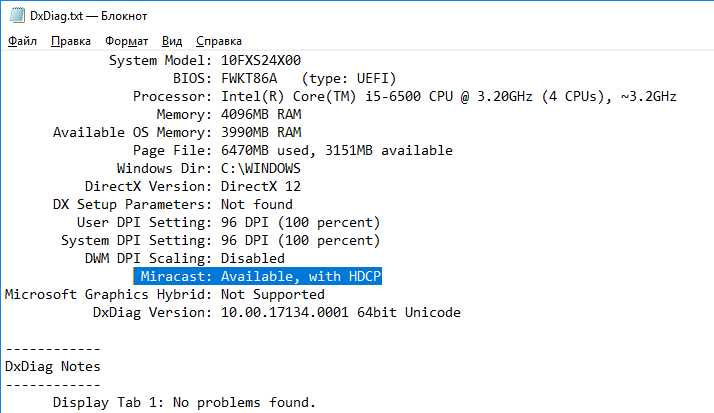
Task: Click the DxDiag Notes heading
Action: (x=53, y=366)
